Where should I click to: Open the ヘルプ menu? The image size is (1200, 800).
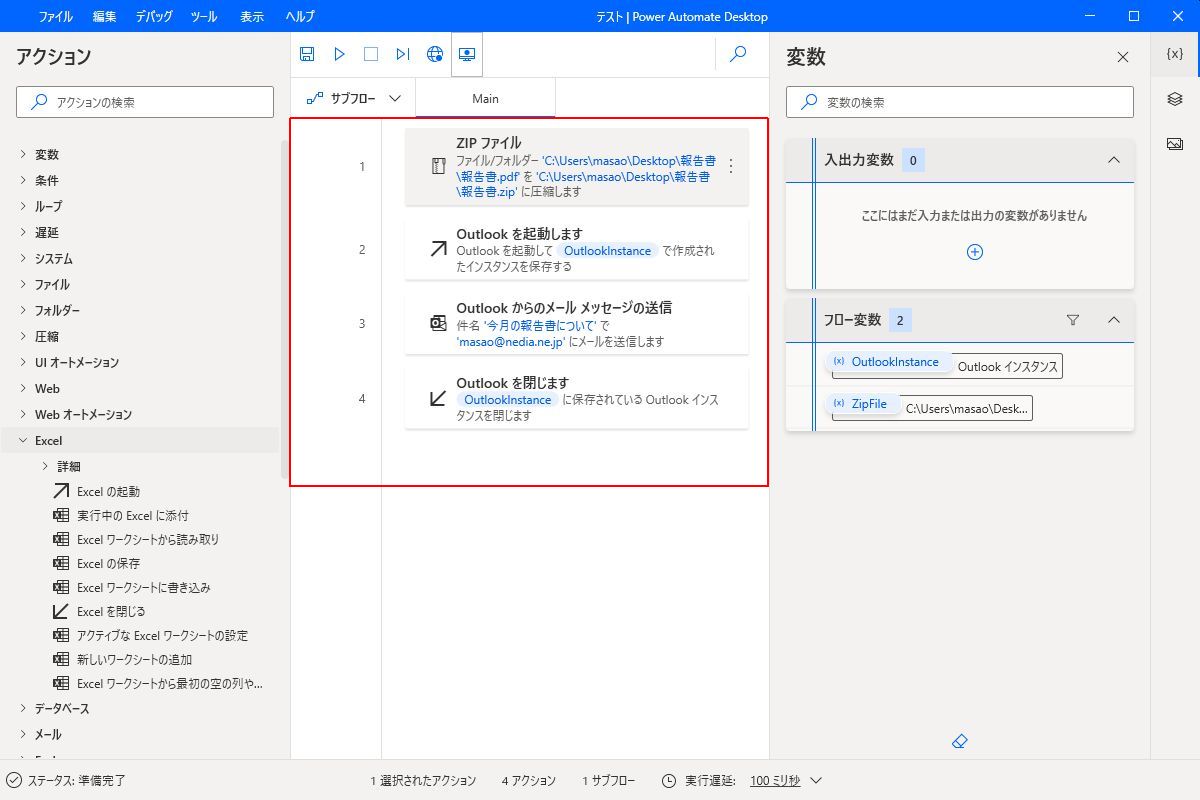[x=299, y=16]
